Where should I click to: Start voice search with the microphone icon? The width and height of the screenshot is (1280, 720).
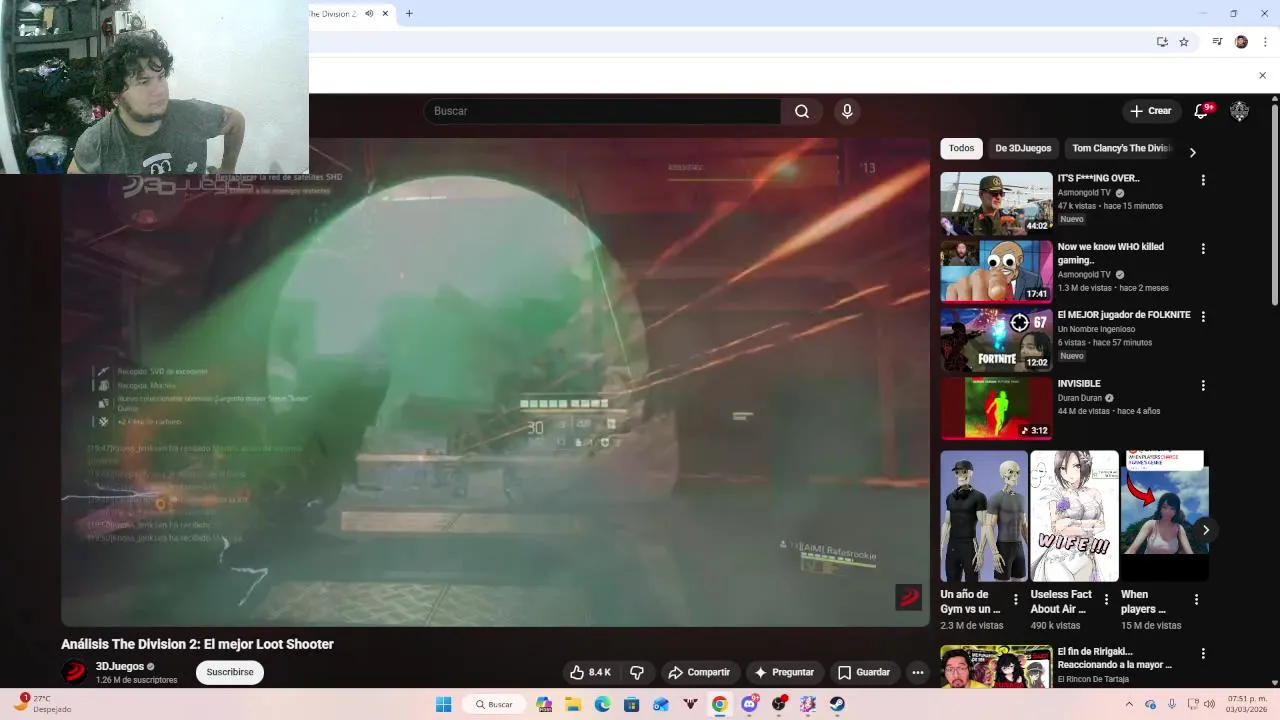point(847,111)
